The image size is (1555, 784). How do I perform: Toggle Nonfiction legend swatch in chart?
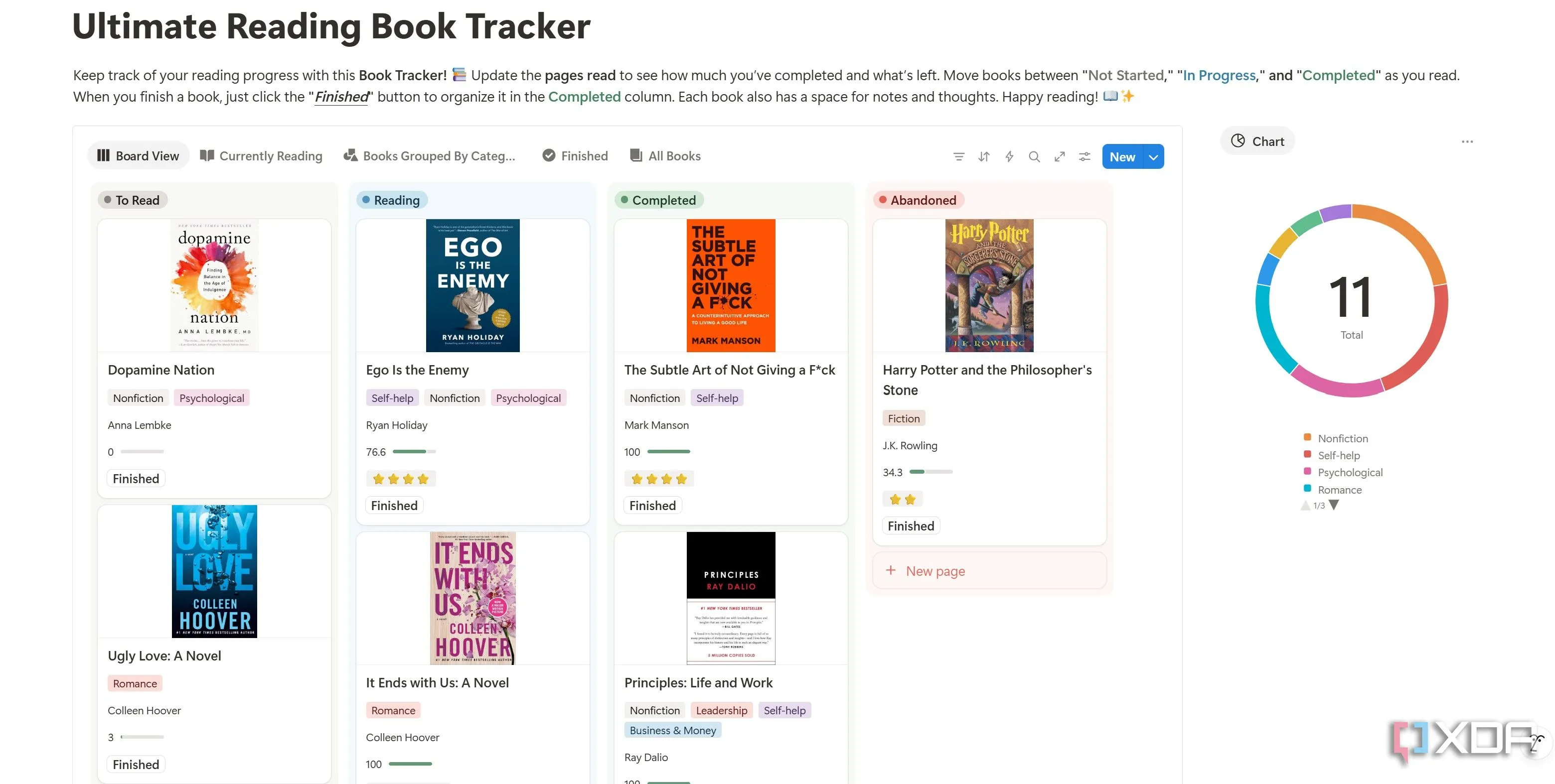1307,437
